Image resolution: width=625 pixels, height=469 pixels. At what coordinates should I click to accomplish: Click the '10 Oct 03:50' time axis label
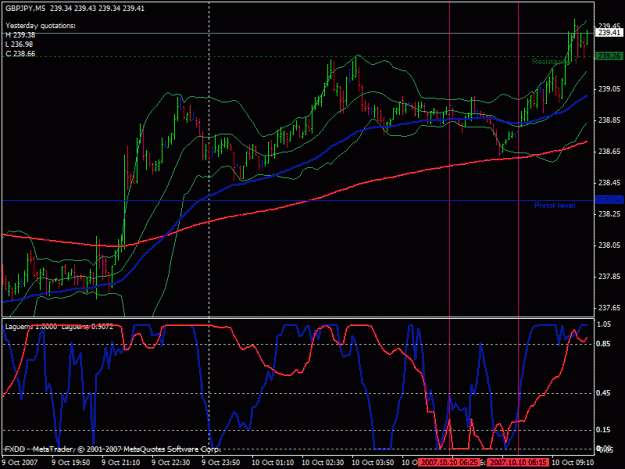tap(373, 462)
